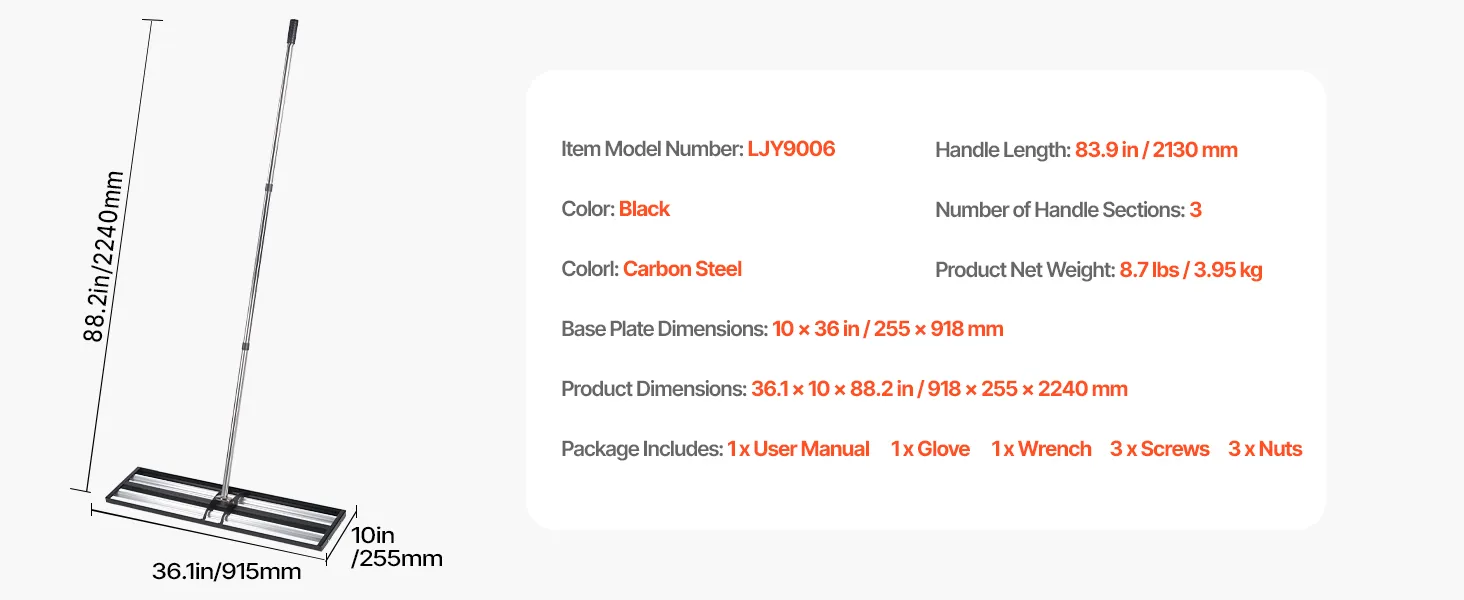
Task: Click the Number of Handle Sections label
Action: click(1060, 210)
